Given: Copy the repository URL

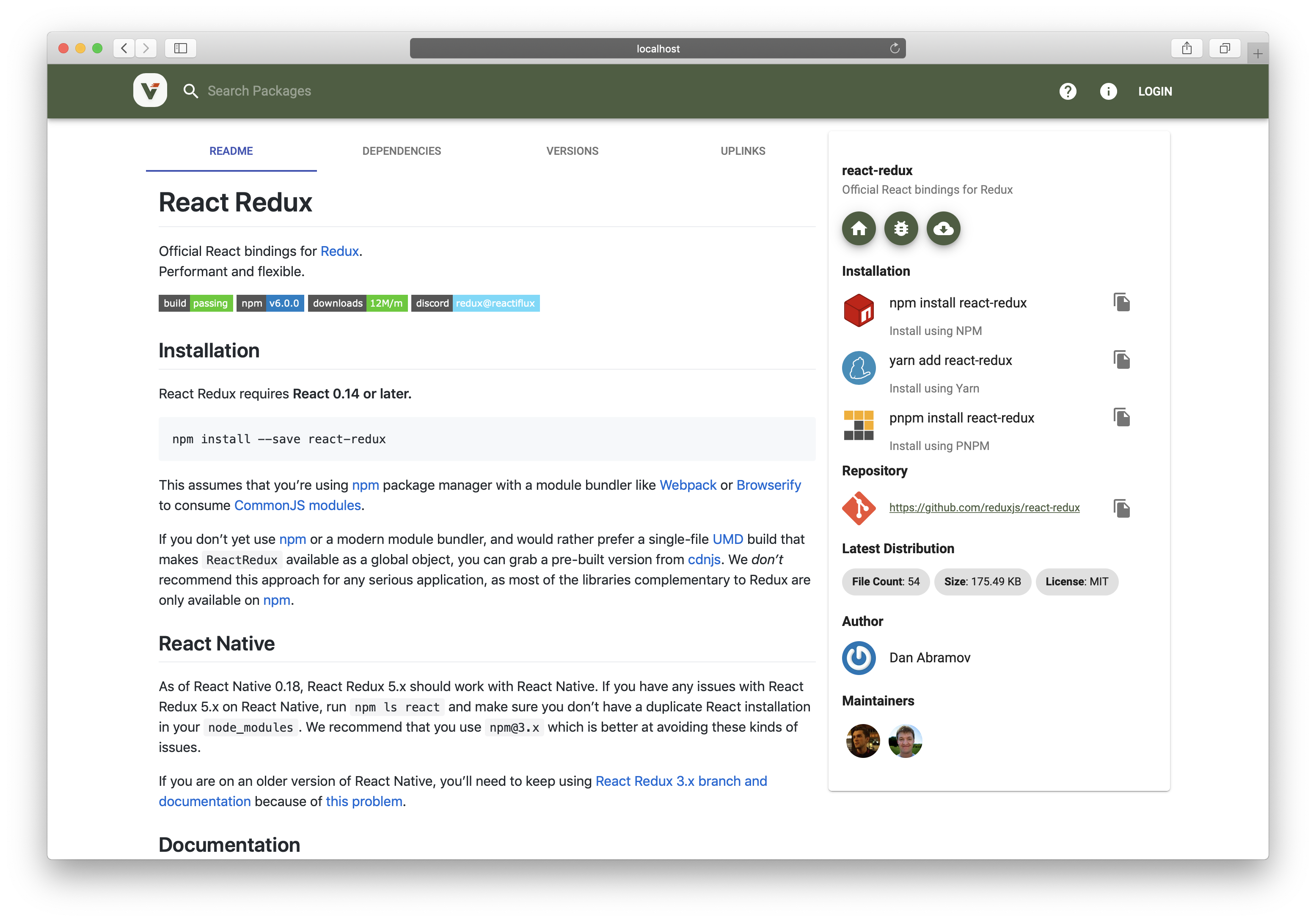Looking at the screenshot, I should click(x=1122, y=508).
